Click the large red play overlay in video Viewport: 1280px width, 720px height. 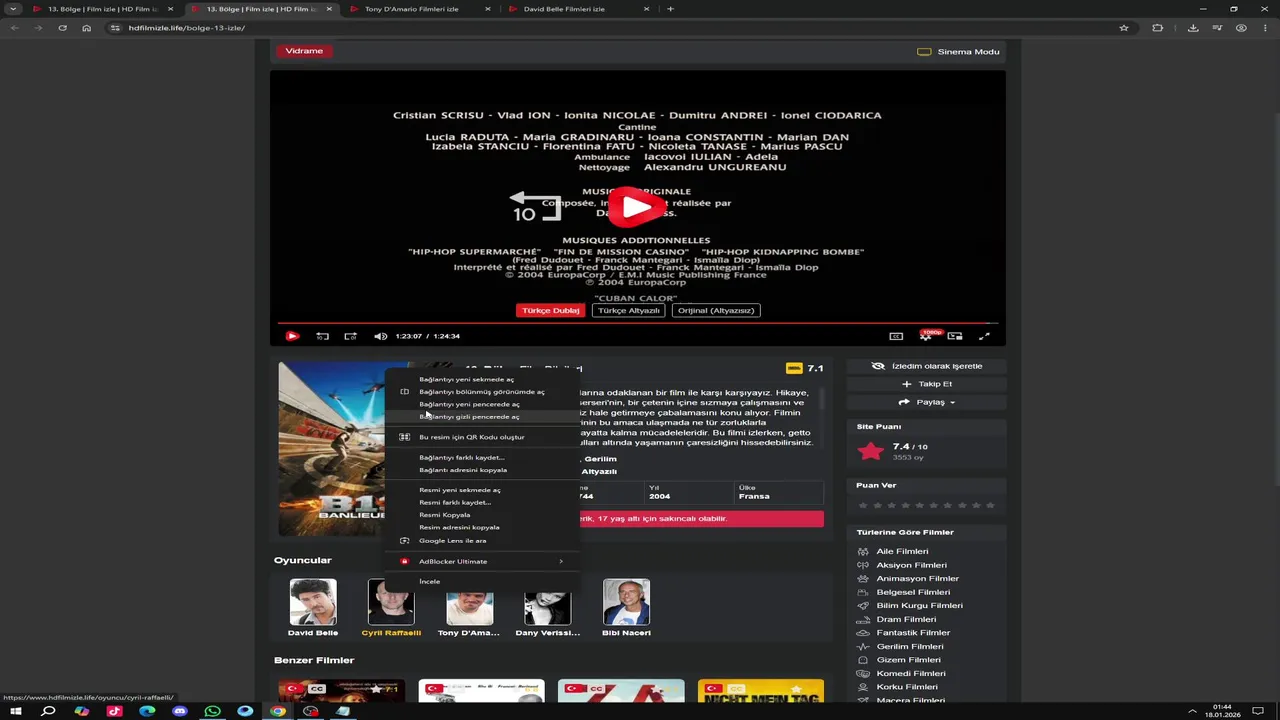638,207
